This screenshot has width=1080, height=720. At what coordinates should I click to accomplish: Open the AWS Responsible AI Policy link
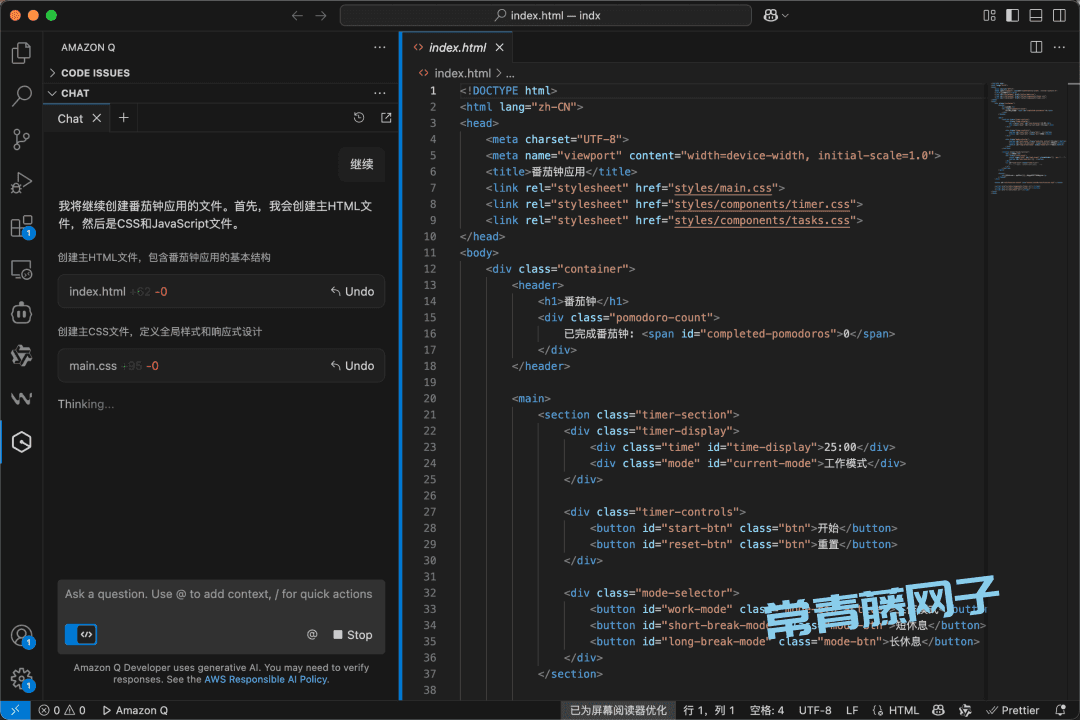266,679
